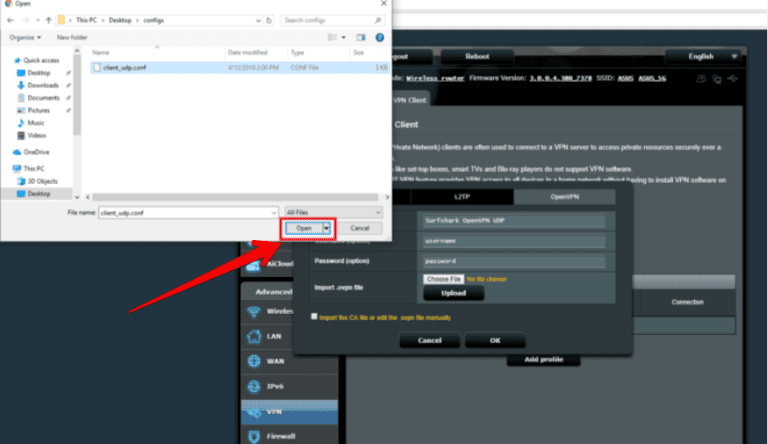Open IPv6 settings in router sidebar

pyautogui.click(x=289, y=386)
